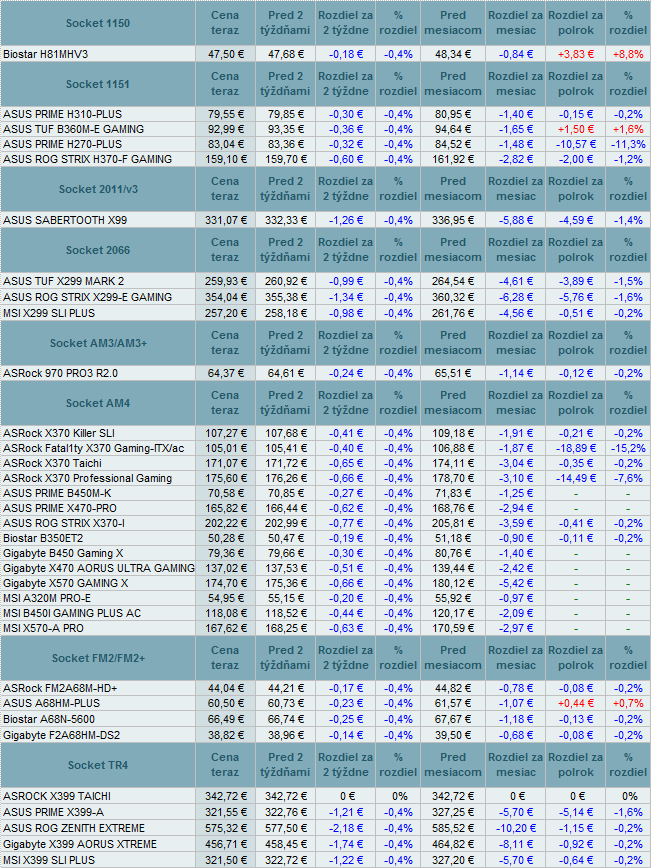Click ASUS ROG STRIX H370-F GAMING
Image resolution: width=651 pixels, height=868 pixels.
click(x=87, y=159)
